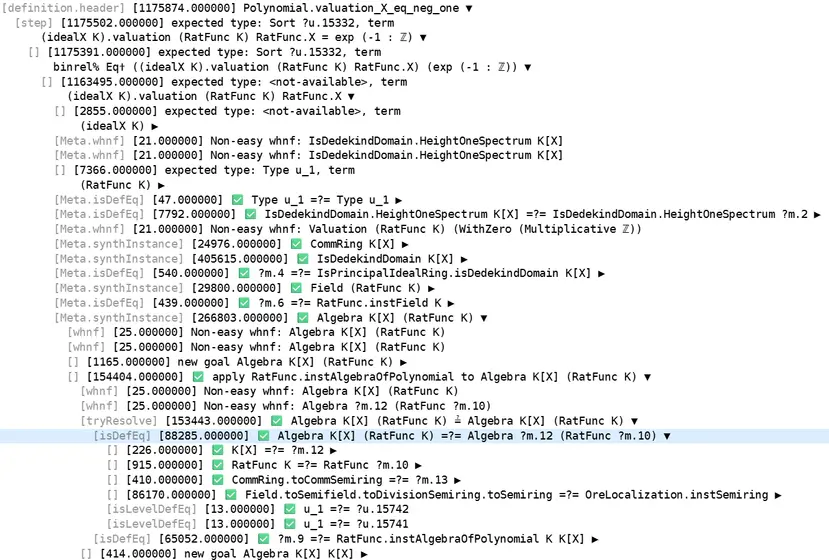This screenshot has width=829, height=560.
Task: Click green check icon next to IsDedekindDomain K[X]
Action: (302, 259)
